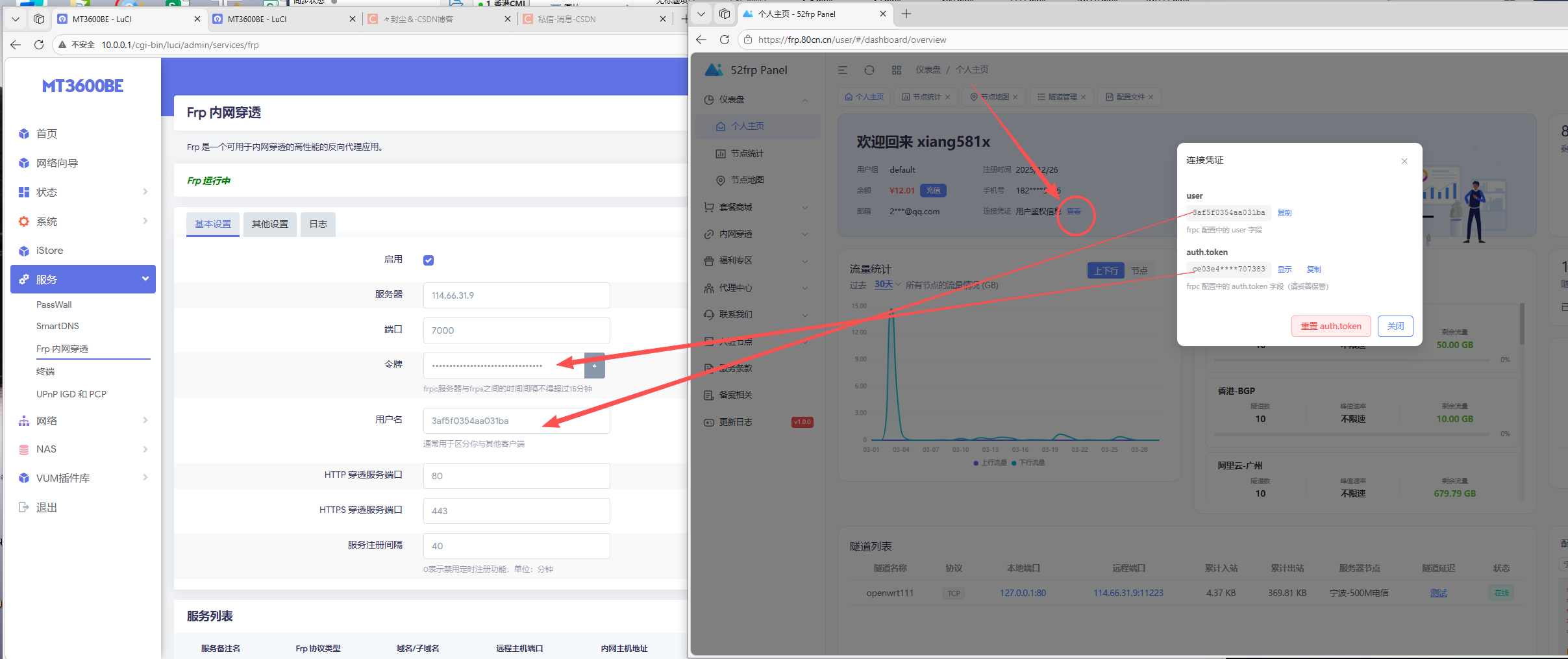1568x659 pixels.
Task: Collapse the 服务 menu in LuCI sidebar
Action: [83, 279]
